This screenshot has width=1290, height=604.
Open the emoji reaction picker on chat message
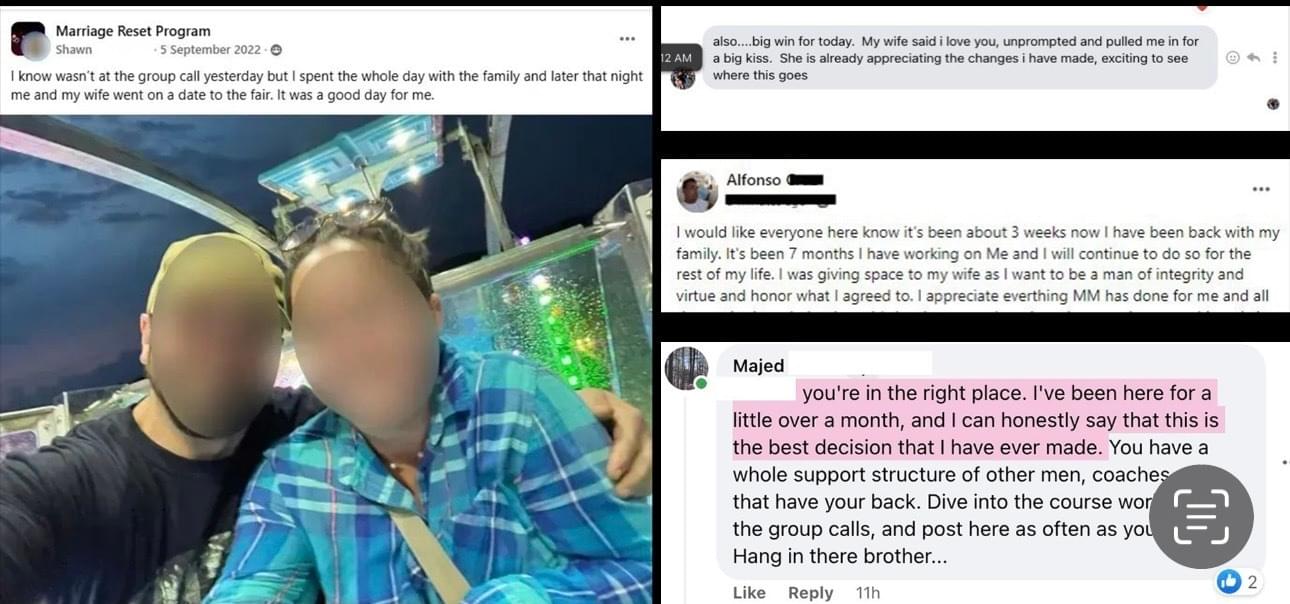point(1233,58)
